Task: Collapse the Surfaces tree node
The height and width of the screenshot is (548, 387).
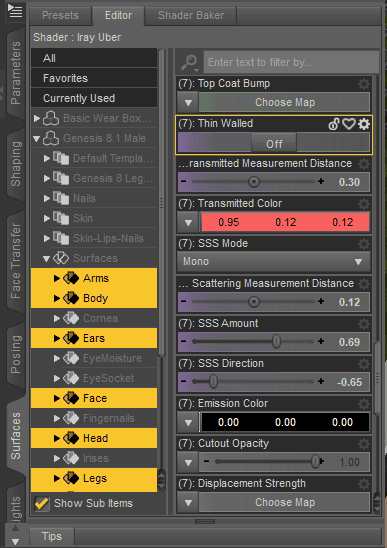Action: (x=46, y=259)
